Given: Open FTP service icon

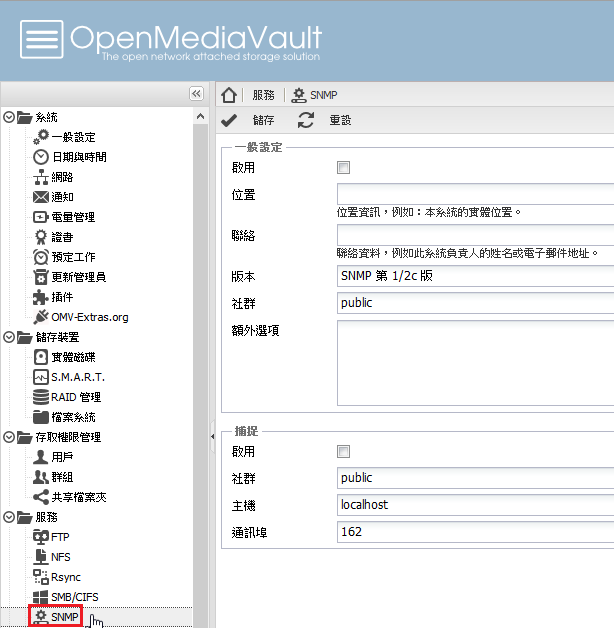Looking at the screenshot, I should tap(41, 537).
